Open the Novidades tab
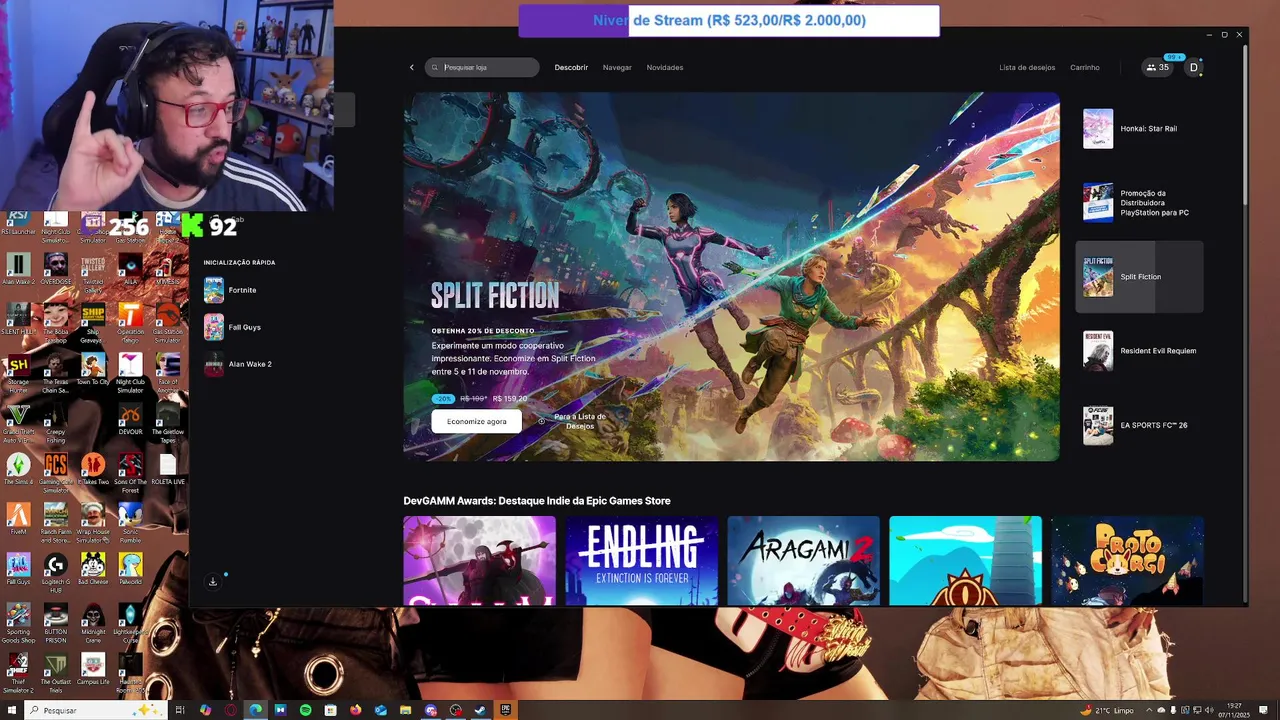 665,67
